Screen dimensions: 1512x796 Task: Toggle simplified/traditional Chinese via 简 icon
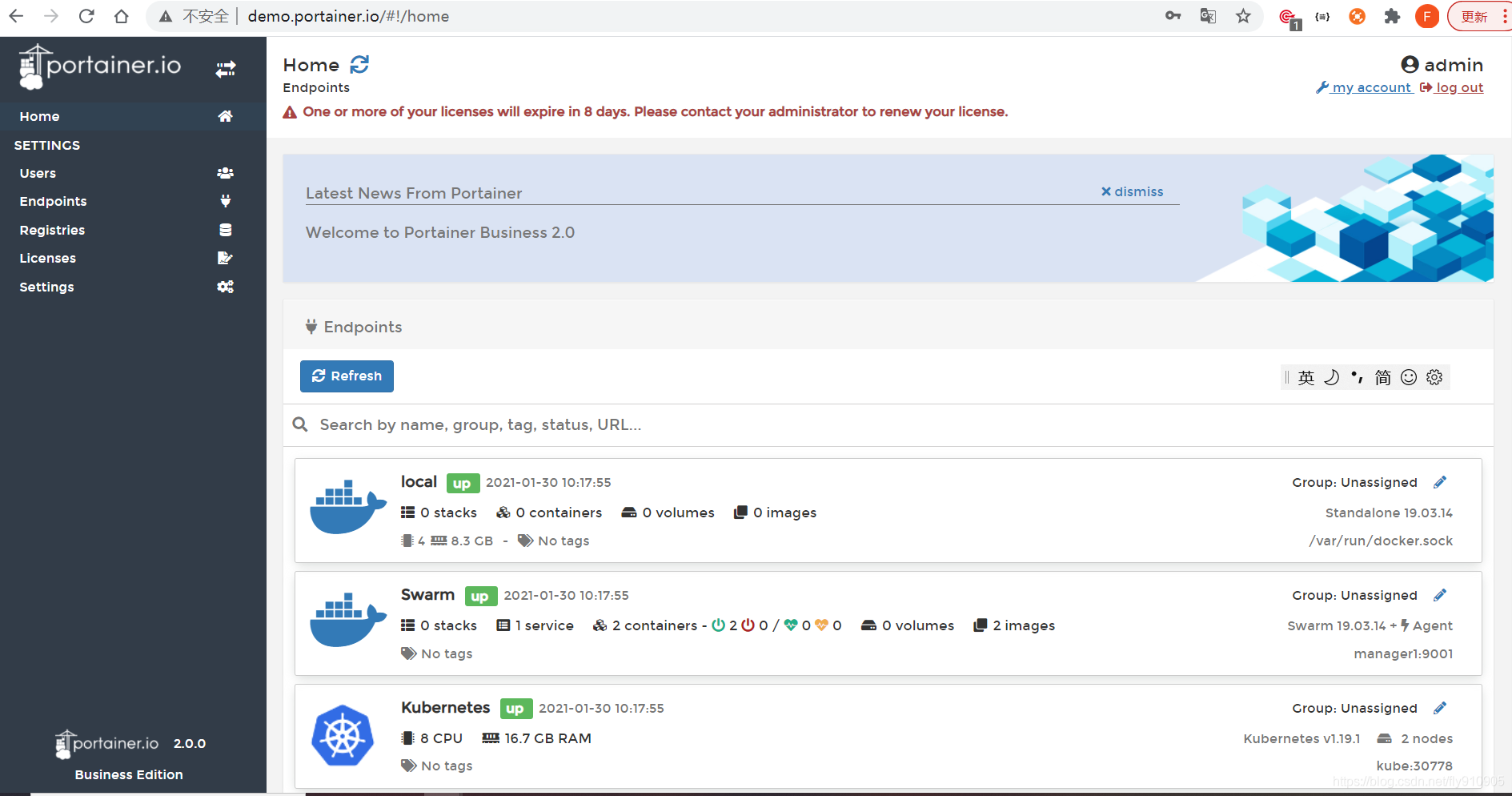pos(1382,376)
